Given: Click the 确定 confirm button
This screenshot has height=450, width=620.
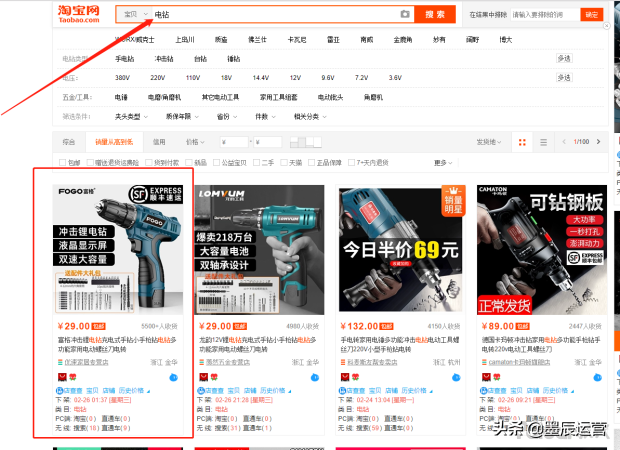Looking at the screenshot, I should 592,15.
